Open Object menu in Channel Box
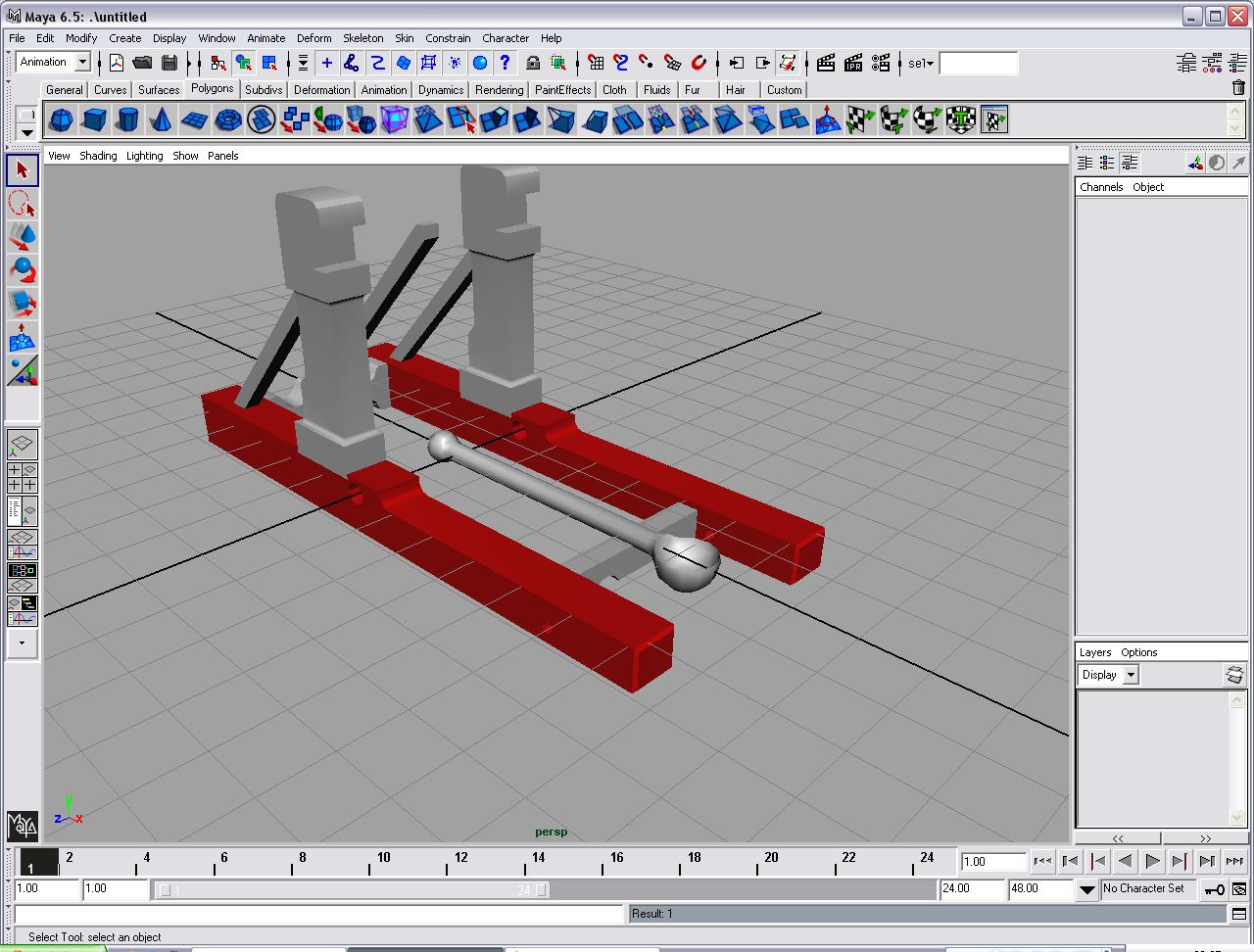 [1148, 187]
